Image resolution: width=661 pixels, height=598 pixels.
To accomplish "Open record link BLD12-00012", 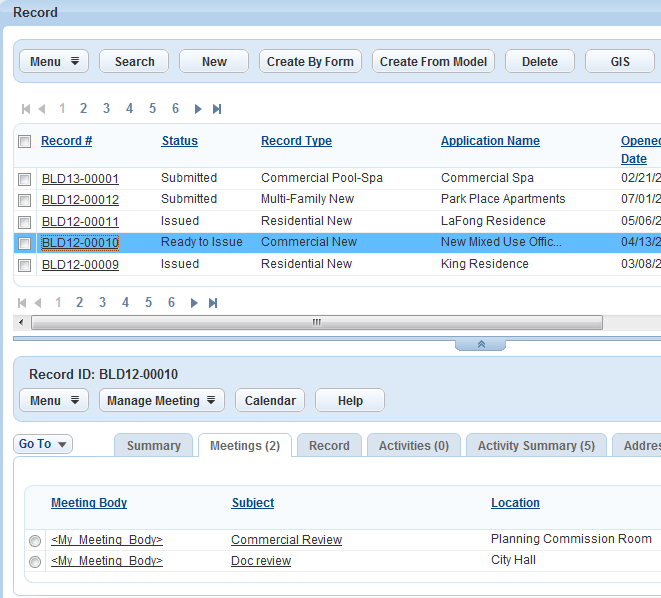I will (x=80, y=200).
